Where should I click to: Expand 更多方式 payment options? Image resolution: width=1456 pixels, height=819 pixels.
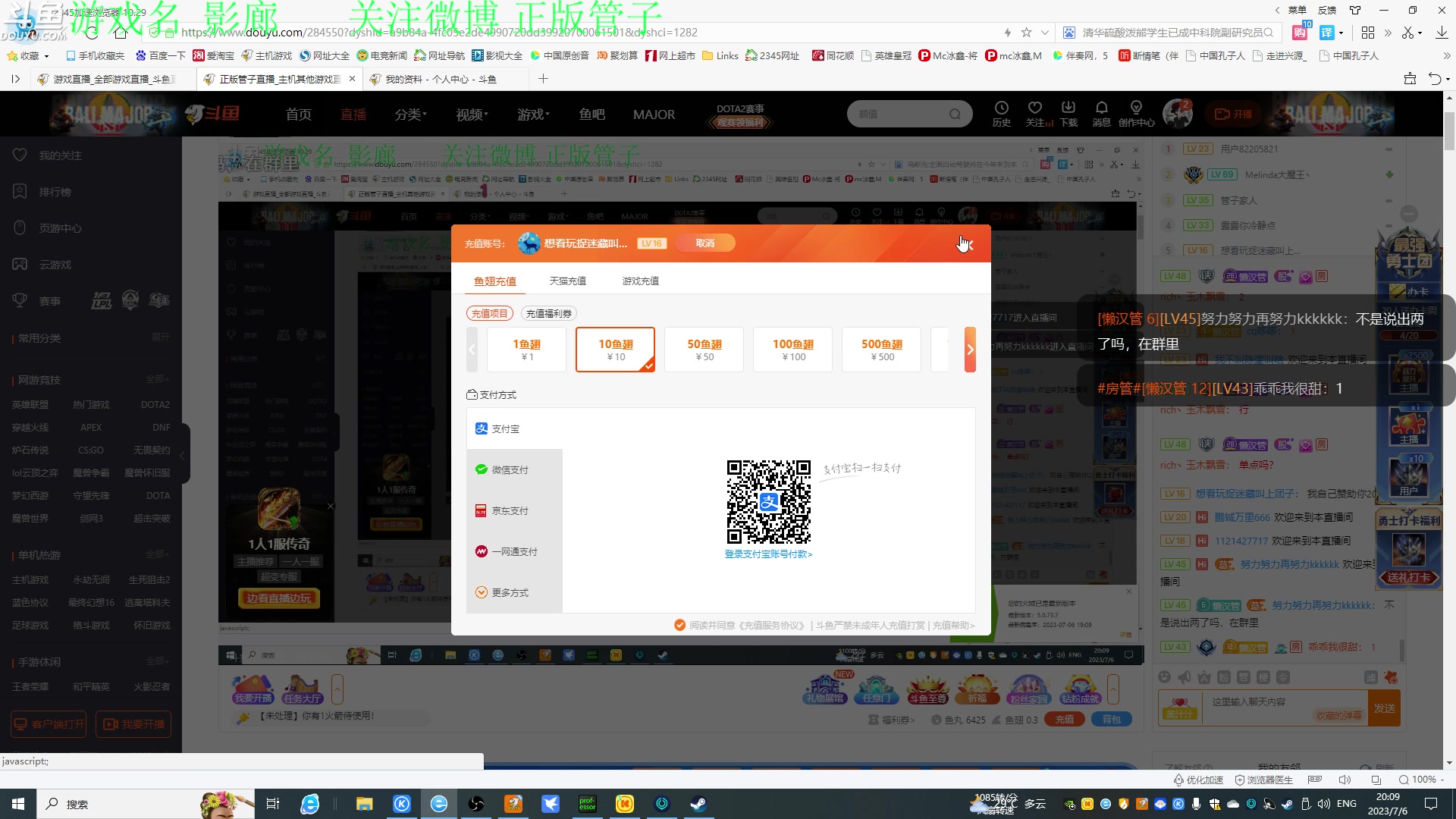[514, 592]
